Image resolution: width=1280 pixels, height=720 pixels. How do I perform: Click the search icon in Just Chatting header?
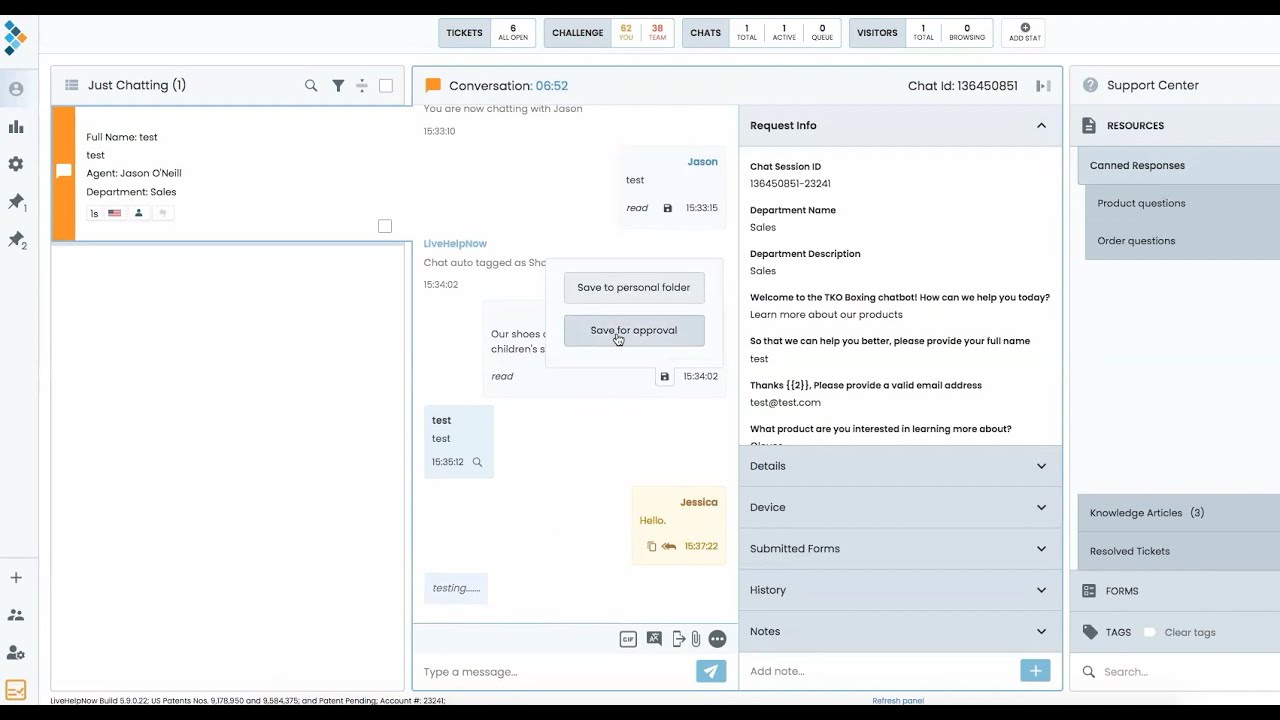pyautogui.click(x=311, y=86)
